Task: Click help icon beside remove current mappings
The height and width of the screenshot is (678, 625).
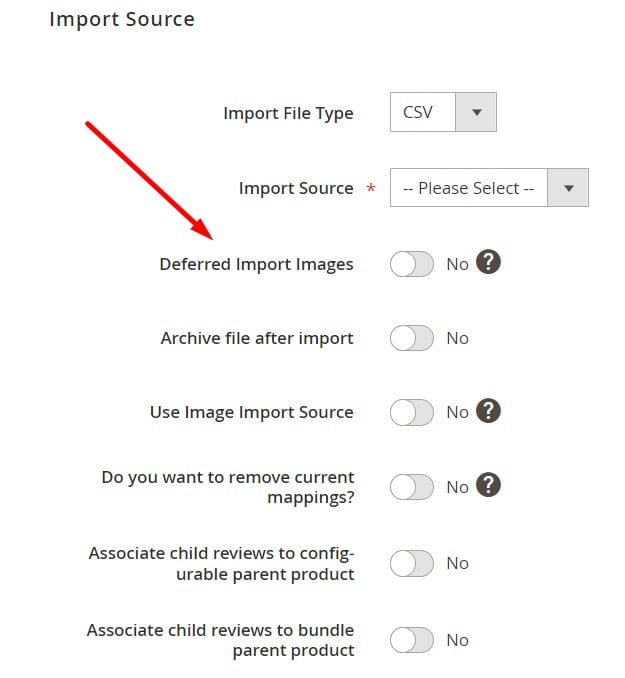Action: [x=488, y=486]
